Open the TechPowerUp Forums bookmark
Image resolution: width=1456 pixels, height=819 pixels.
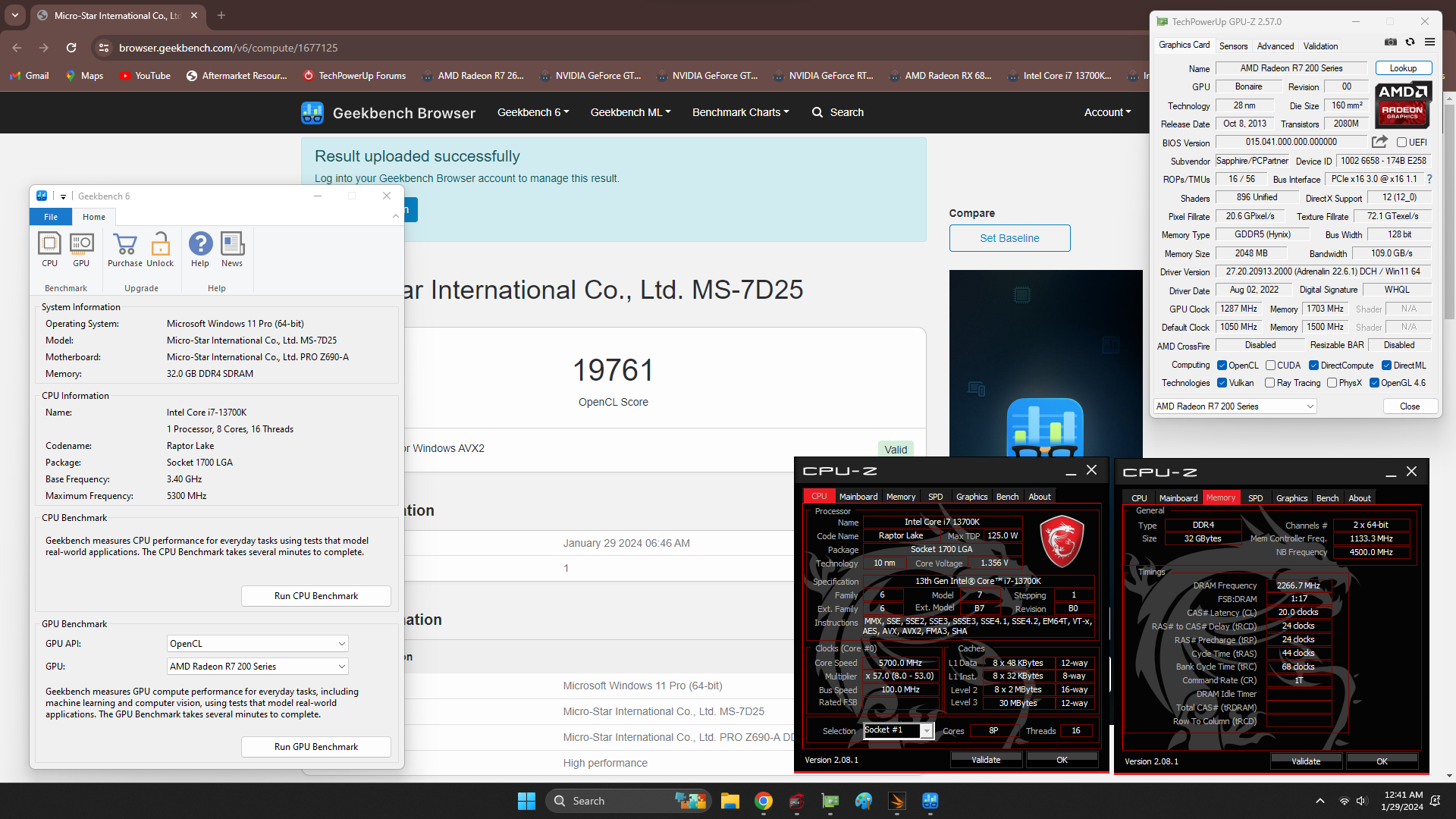[354, 76]
